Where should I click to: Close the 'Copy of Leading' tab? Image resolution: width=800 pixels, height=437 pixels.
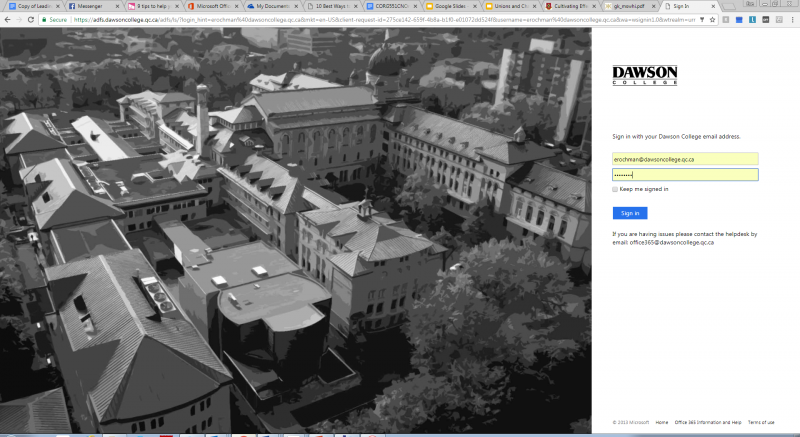tap(58, 6)
